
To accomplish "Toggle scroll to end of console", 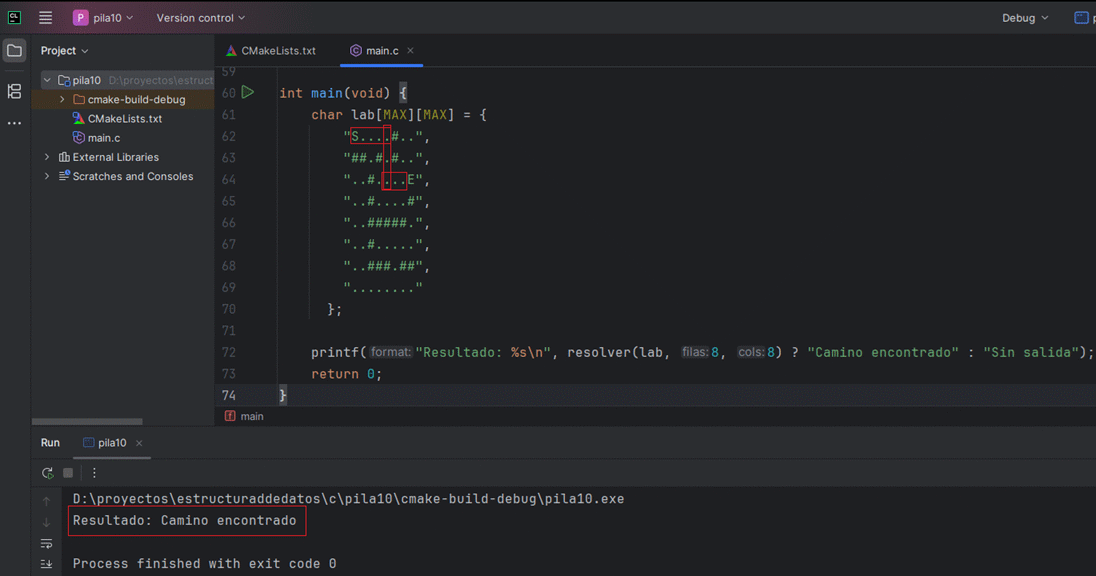I will (x=46, y=565).
